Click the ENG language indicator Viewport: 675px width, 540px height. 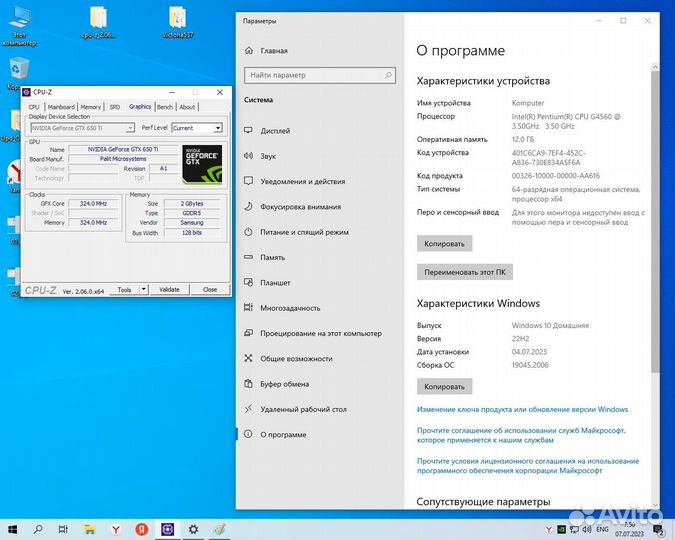coord(602,529)
